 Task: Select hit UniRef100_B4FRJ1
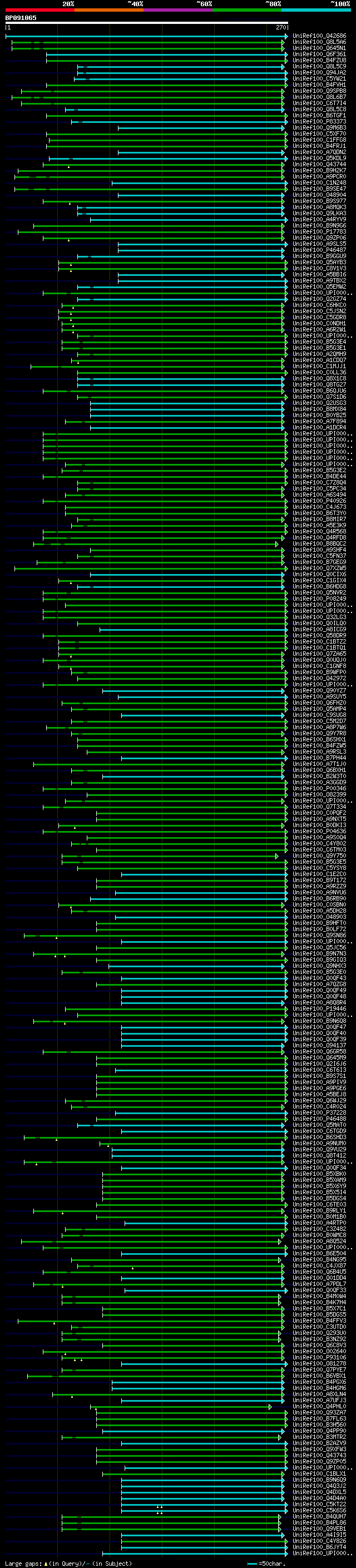click(x=319, y=146)
